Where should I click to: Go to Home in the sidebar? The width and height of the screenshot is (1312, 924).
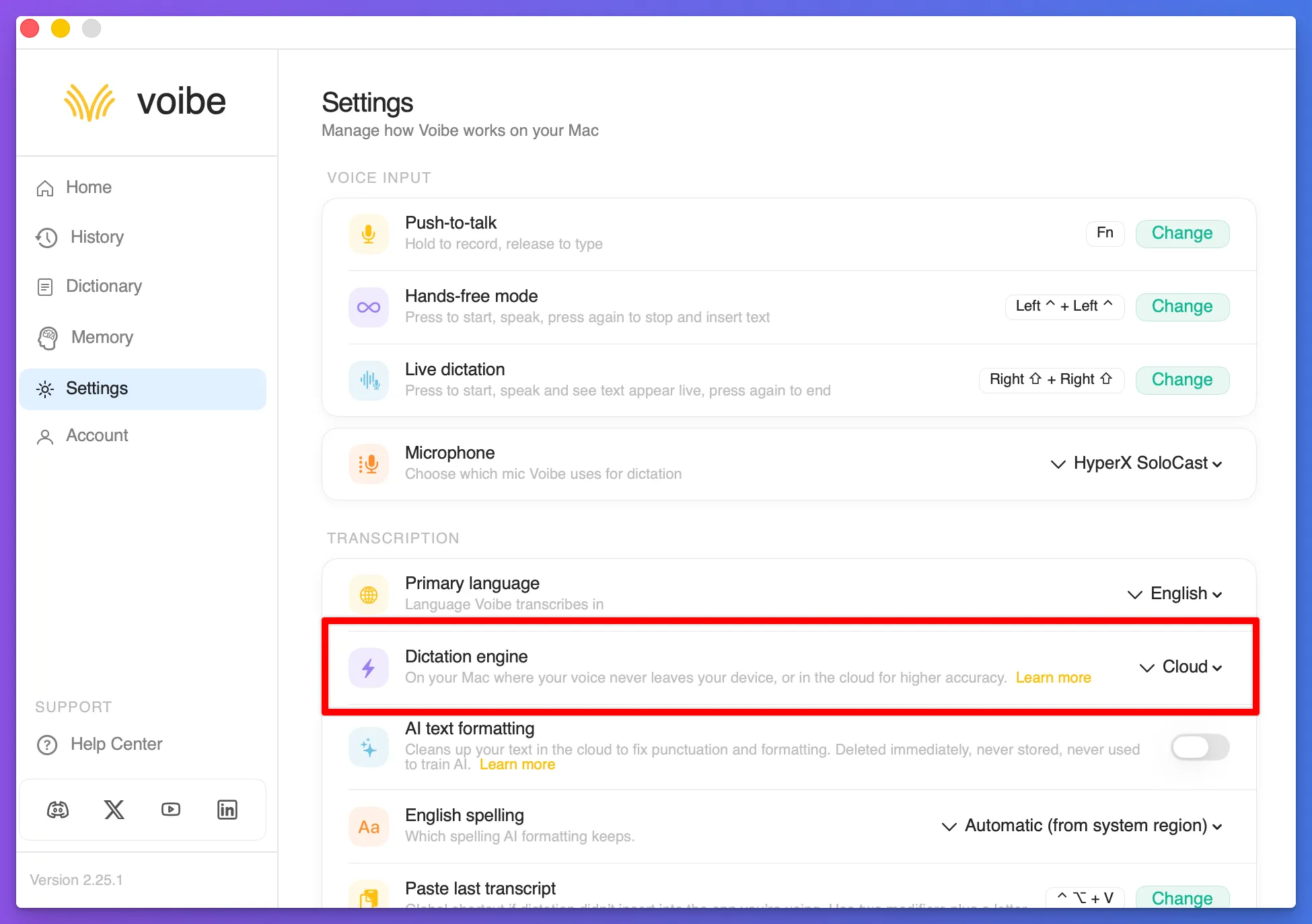click(143, 188)
